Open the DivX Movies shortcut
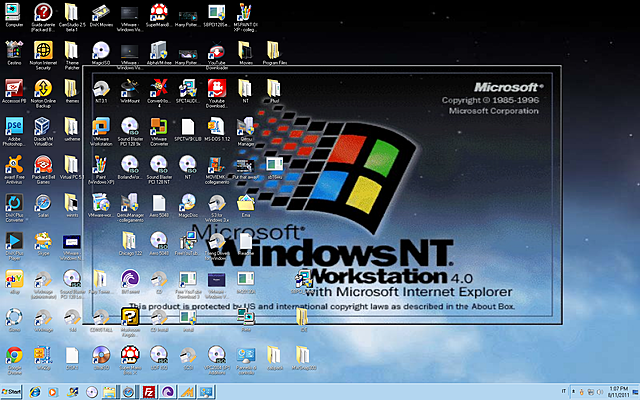Screen dimensions: 640x400 pos(101,15)
